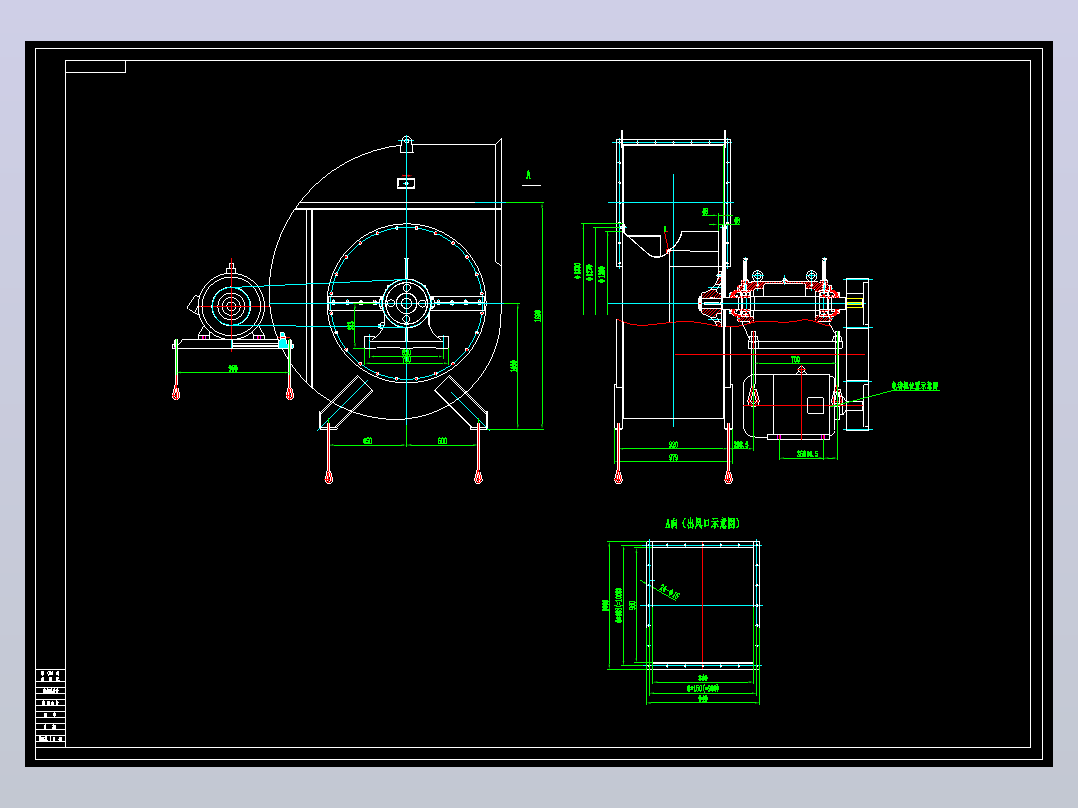This screenshot has width=1078, height=808.
Task: Select the motor end view with red crosshair
Action: click(231, 306)
